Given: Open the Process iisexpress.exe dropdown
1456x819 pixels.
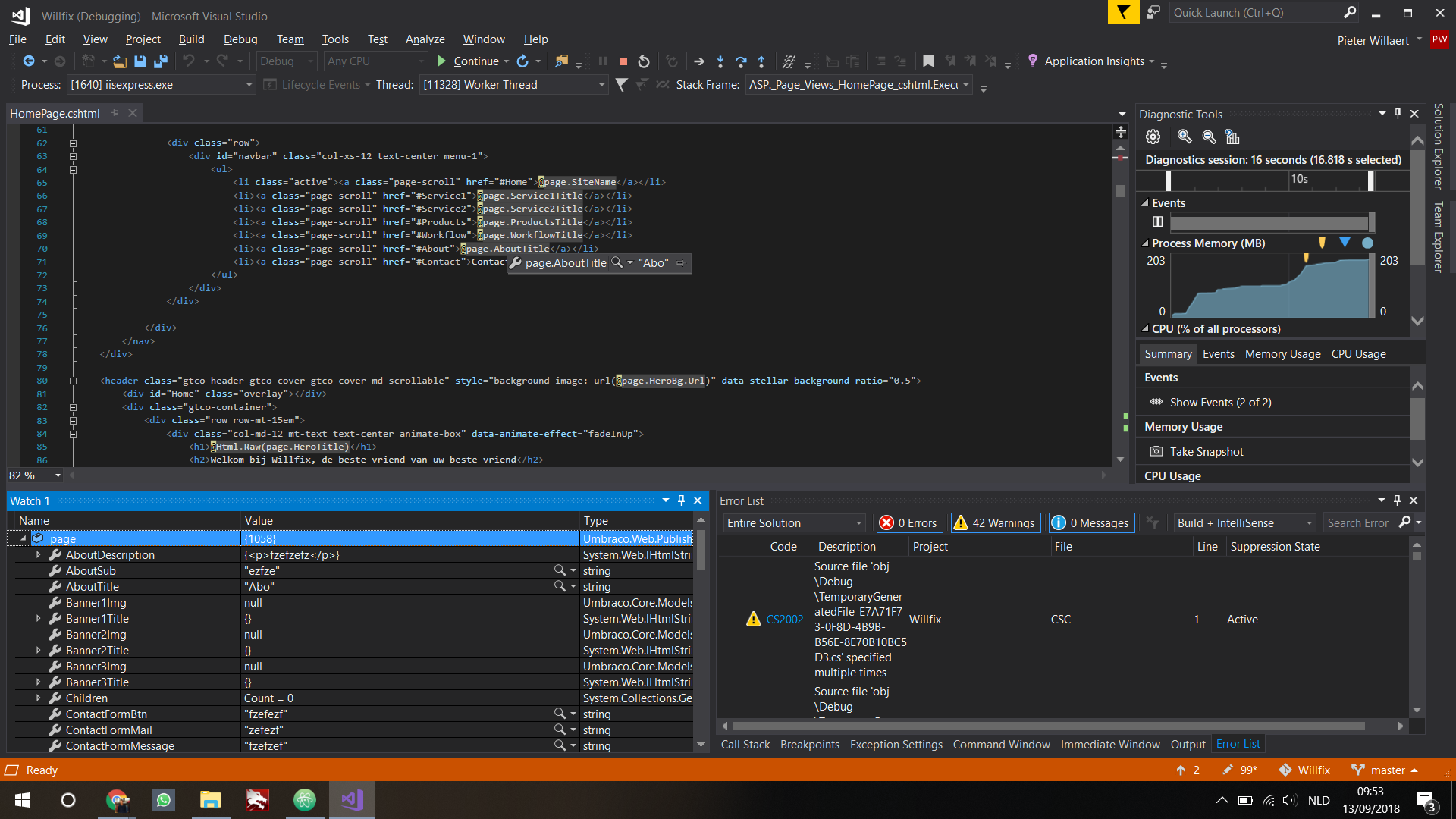Looking at the screenshot, I should coord(249,85).
